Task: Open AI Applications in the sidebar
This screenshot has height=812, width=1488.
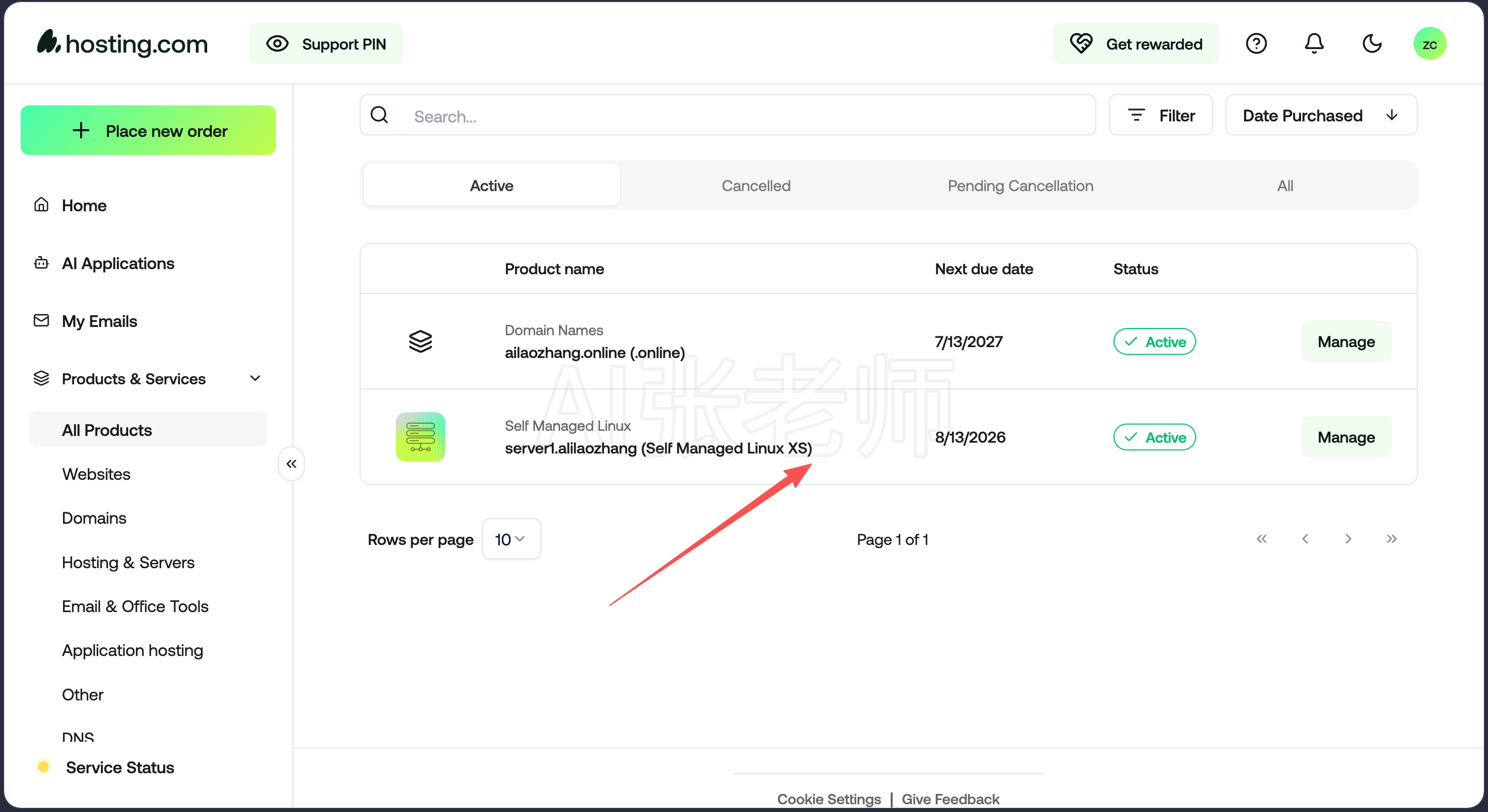Action: (x=118, y=263)
